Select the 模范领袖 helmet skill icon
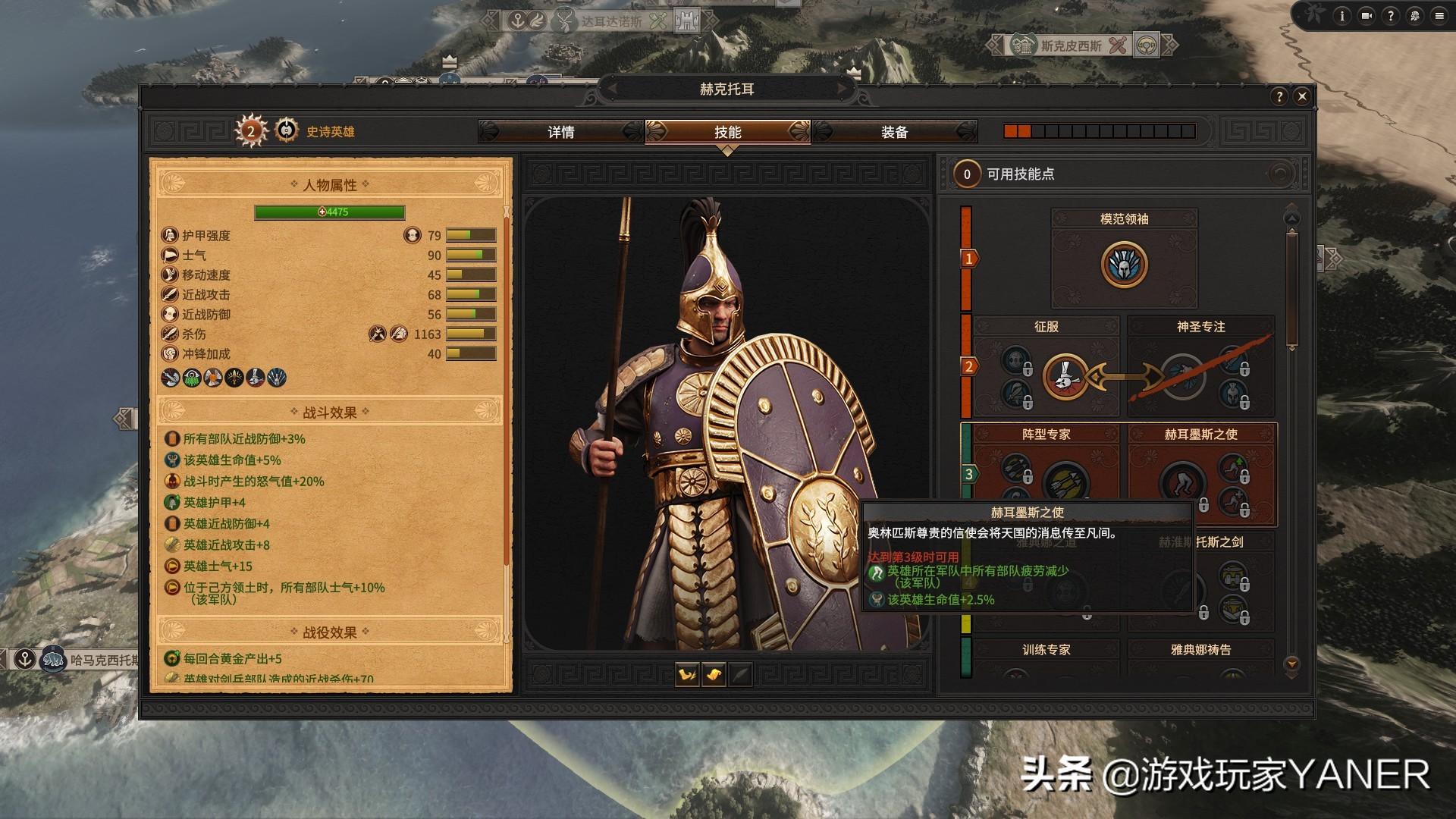 pyautogui.click(x=1124, y=265)
